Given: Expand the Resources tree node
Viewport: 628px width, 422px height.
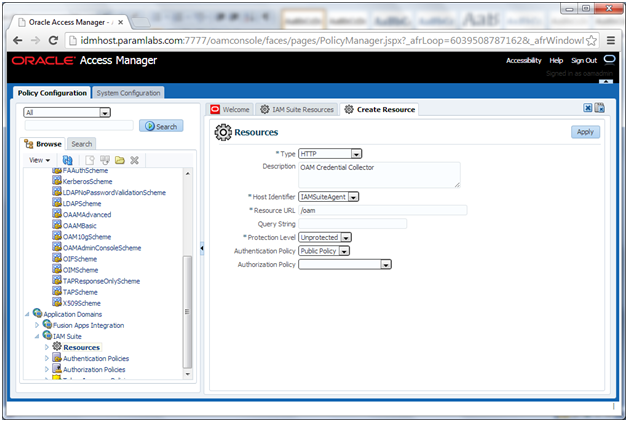Looking at the screenshot, I should (46, 347).
